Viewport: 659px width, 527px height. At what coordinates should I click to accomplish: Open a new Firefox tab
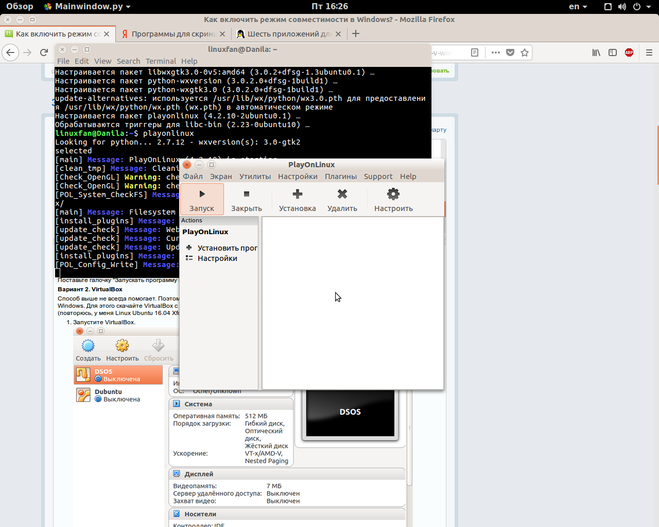356,34
